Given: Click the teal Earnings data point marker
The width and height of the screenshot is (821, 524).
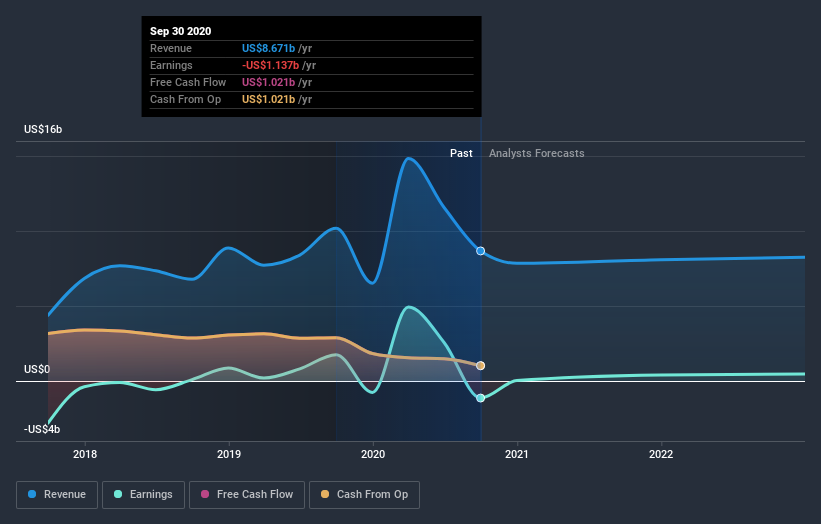Looking at the screenshot, I should pyautogui.click(x=480, y=398).
